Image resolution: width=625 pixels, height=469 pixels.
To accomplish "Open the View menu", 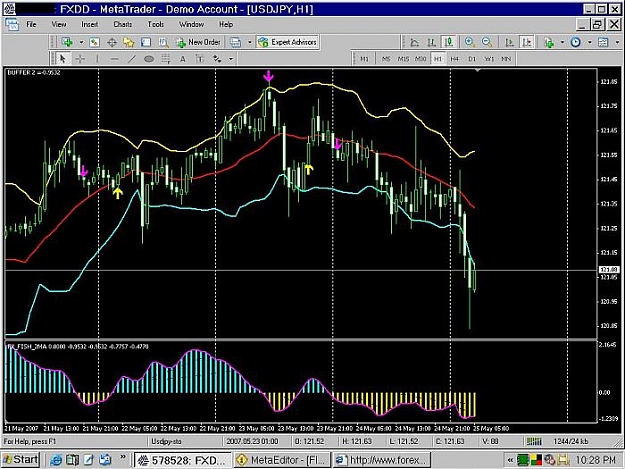I will (x=59, y=24).
